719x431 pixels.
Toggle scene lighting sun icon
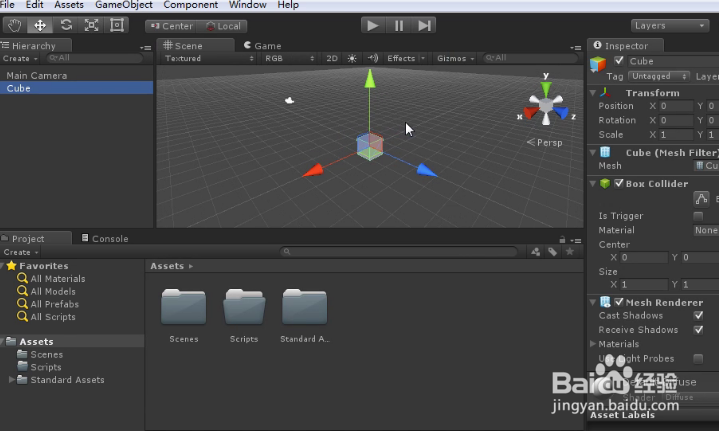[352, 58]
